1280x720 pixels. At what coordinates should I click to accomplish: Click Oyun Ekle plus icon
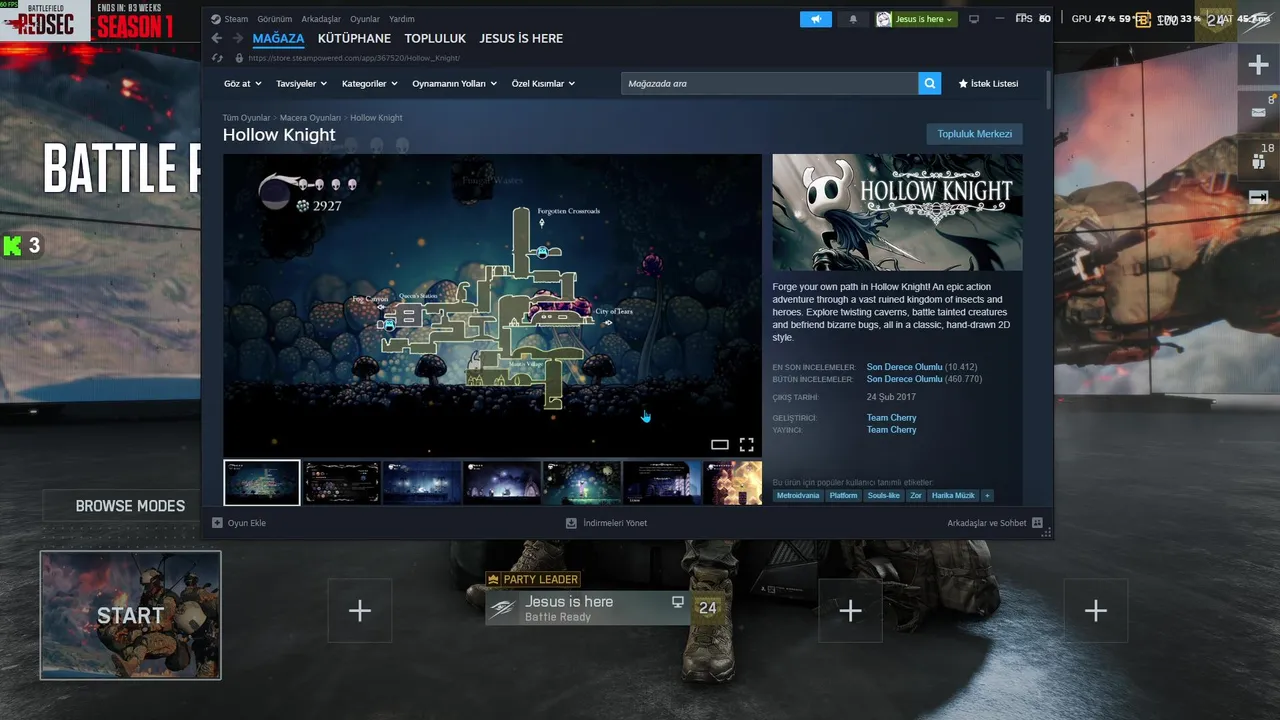click(x=217, y=523)
